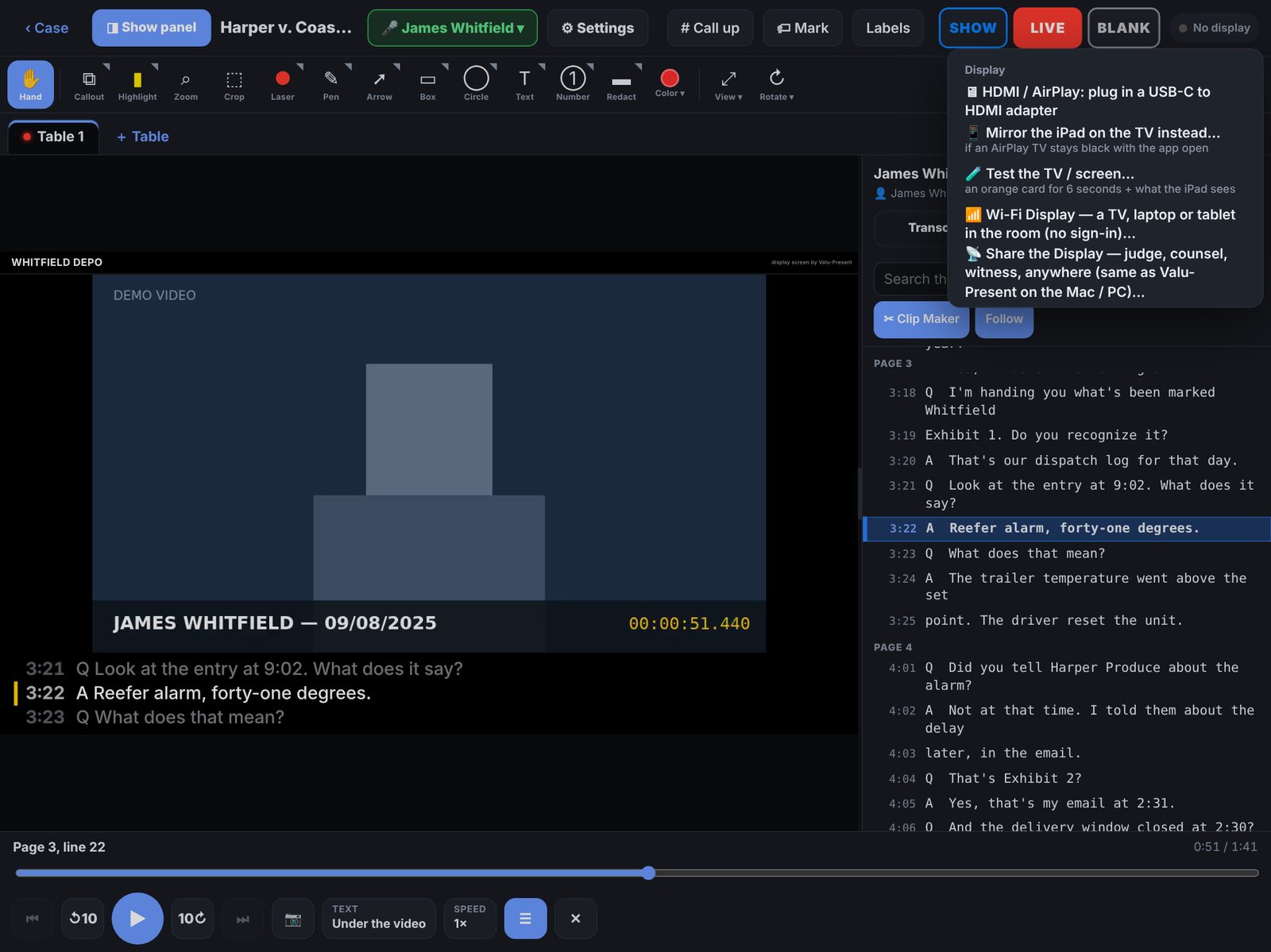Open the Color picker dropdown
1271x952 pixels.
point(670,84)
